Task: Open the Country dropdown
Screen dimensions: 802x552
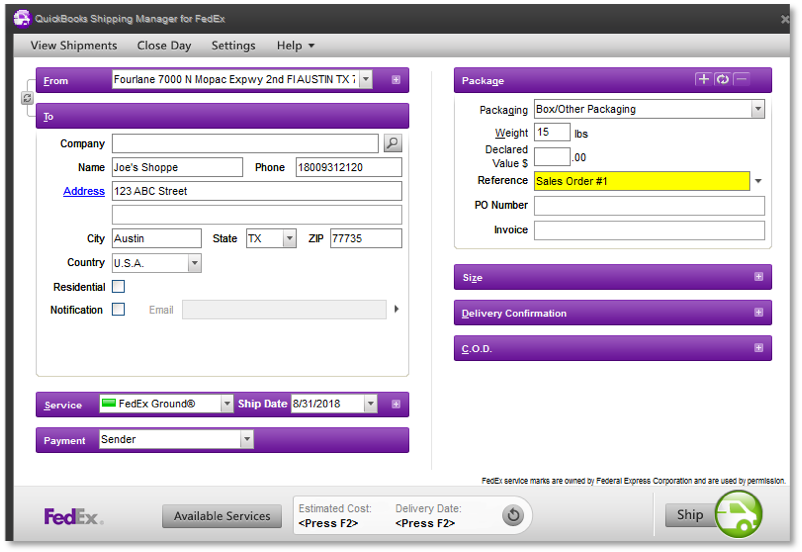Action: click(x=194, y=263)
